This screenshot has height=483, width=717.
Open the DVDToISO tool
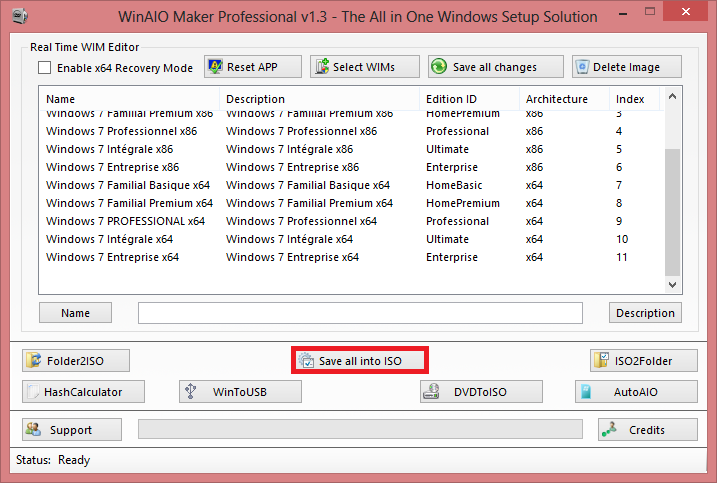pos(481,391)
